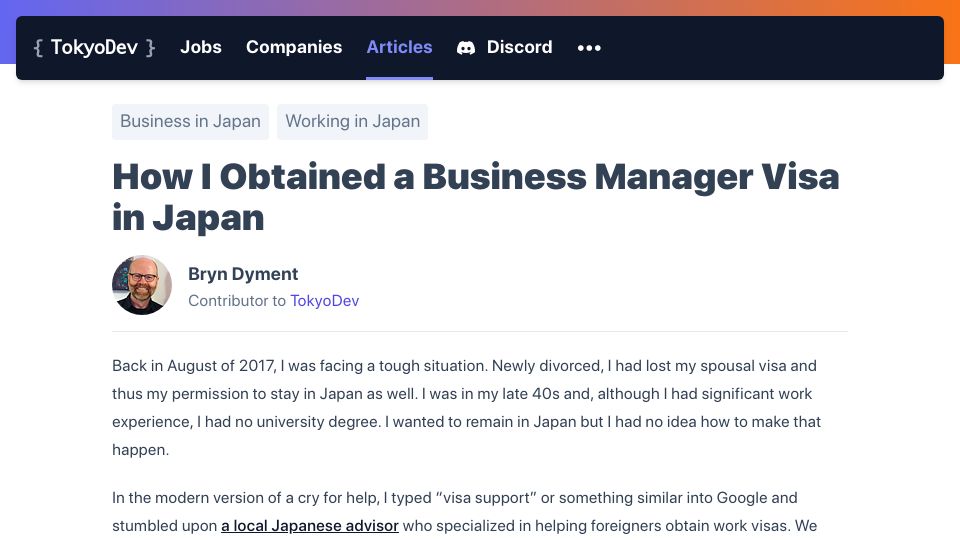Image resolution: width=960 pixels, height=540 pixels.
Task: Open the Business in Japan tag
Action: tap(190, 121)
